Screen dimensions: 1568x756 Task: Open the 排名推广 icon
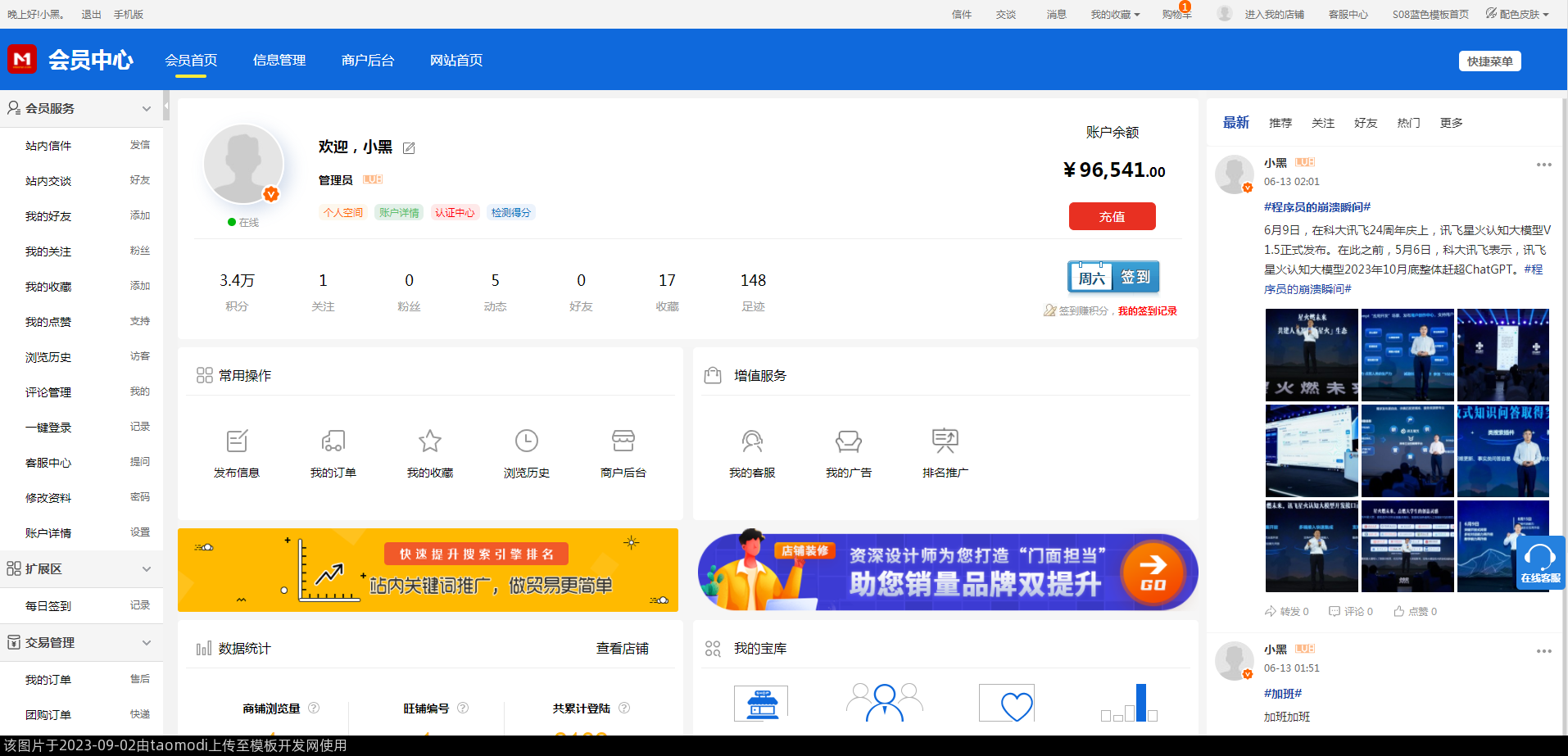pos(945,441)
